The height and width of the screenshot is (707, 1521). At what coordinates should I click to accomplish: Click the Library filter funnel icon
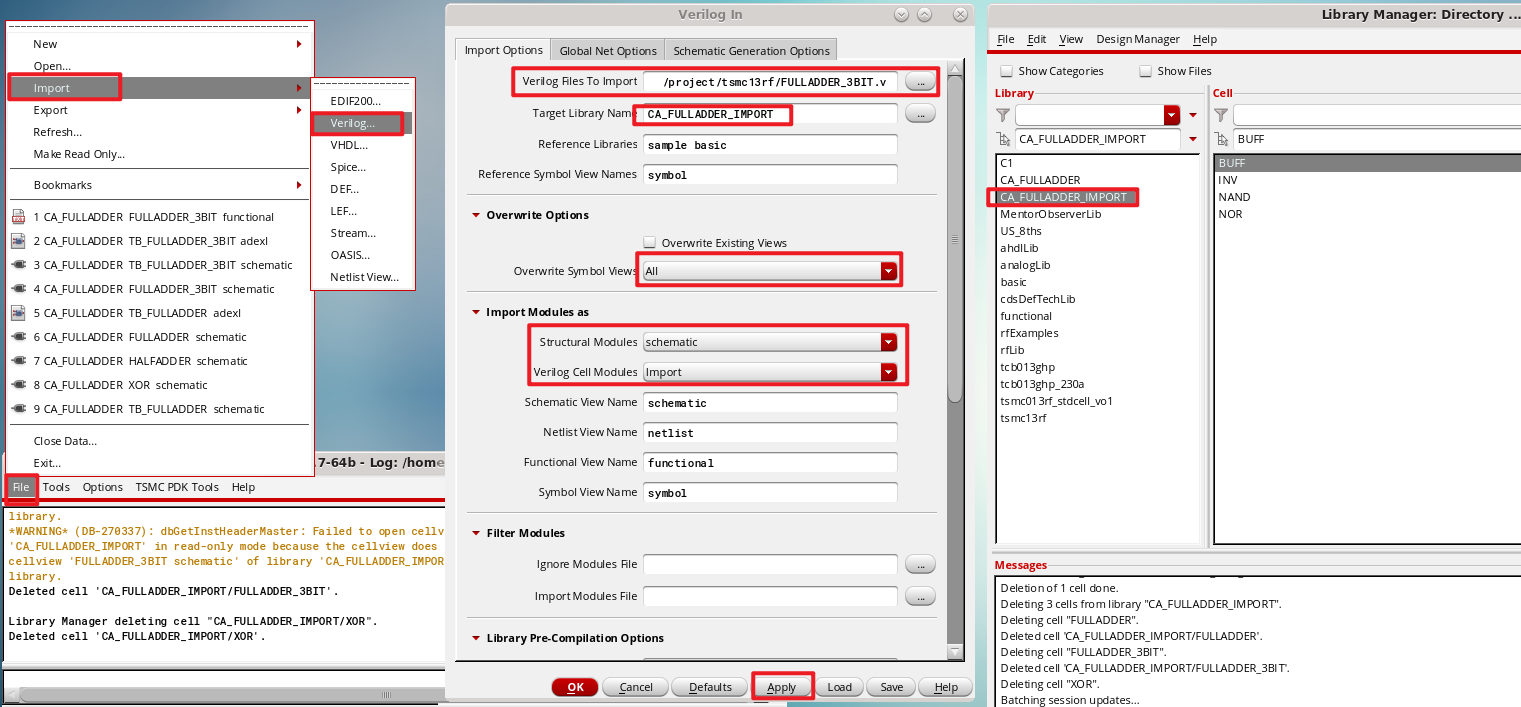click(x=1002, y=114)
